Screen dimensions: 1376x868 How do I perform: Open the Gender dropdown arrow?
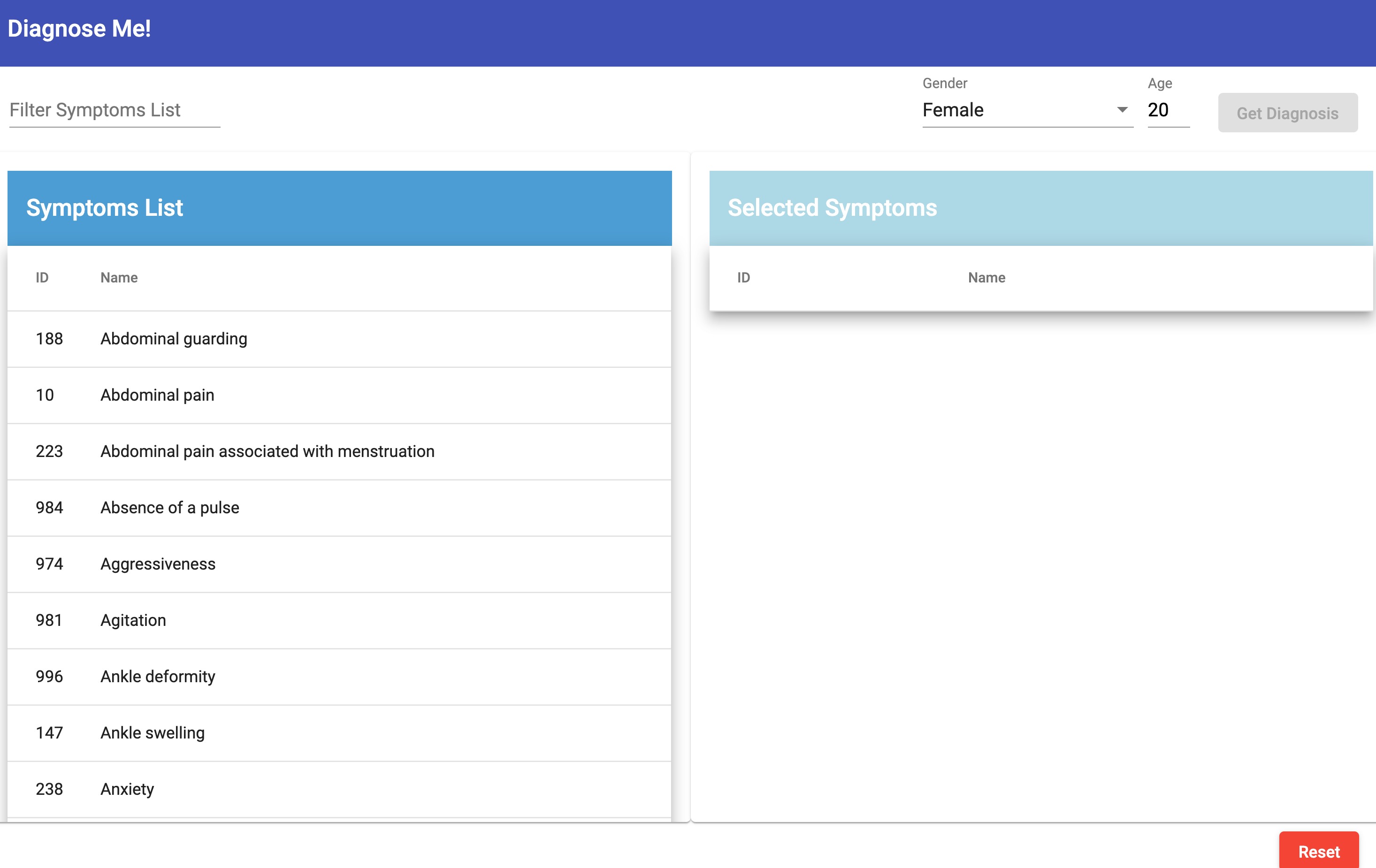[x=1122, y=110]
